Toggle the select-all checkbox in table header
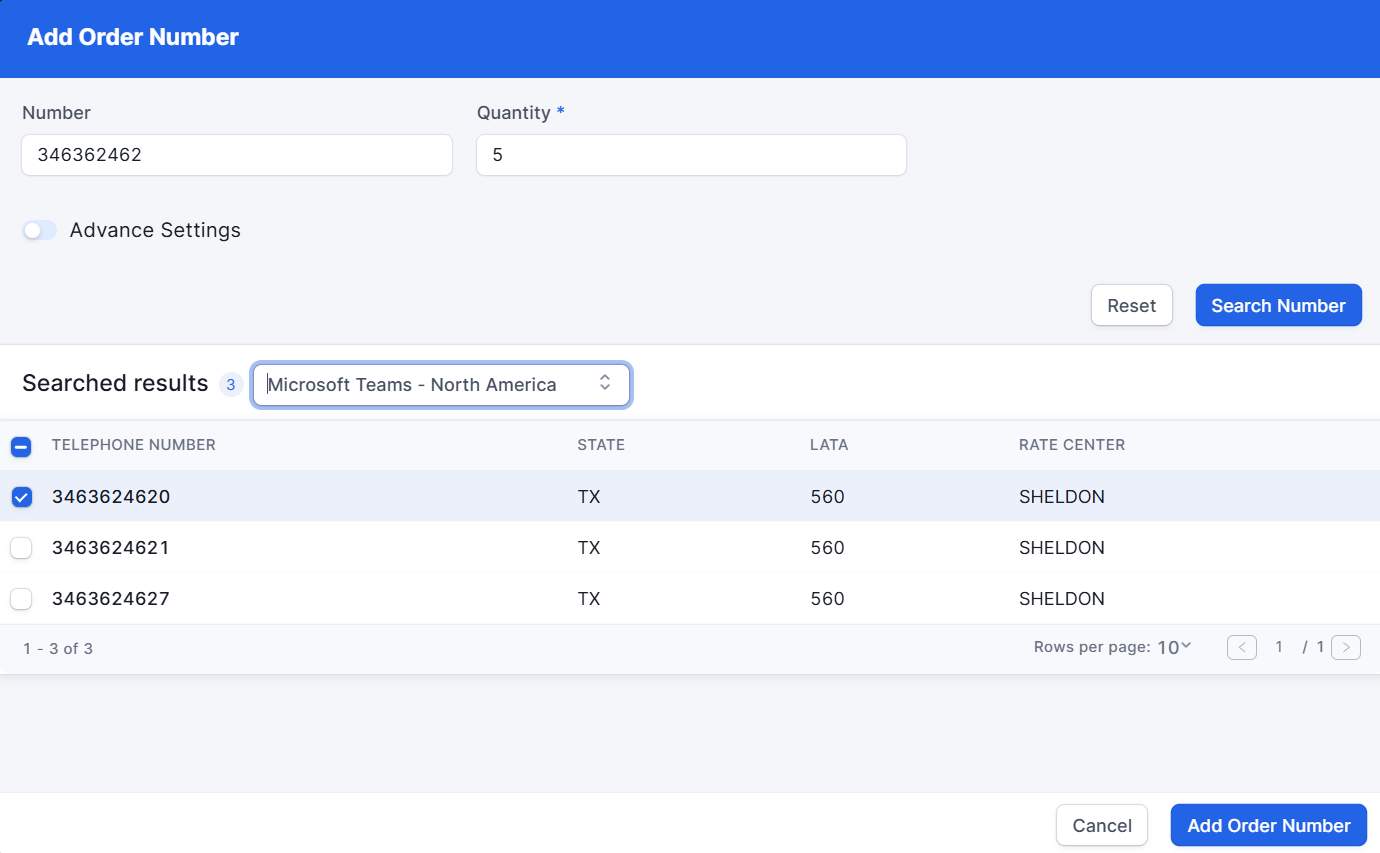The image size is (1380, 853). click(x=21, y=446)
